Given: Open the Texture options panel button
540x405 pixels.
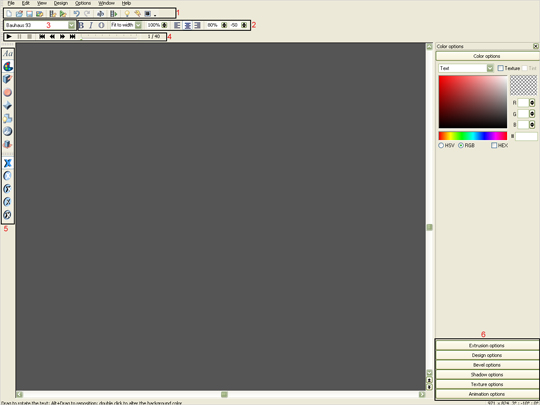Looking at the screenshot, I should (x=487, y=384).
